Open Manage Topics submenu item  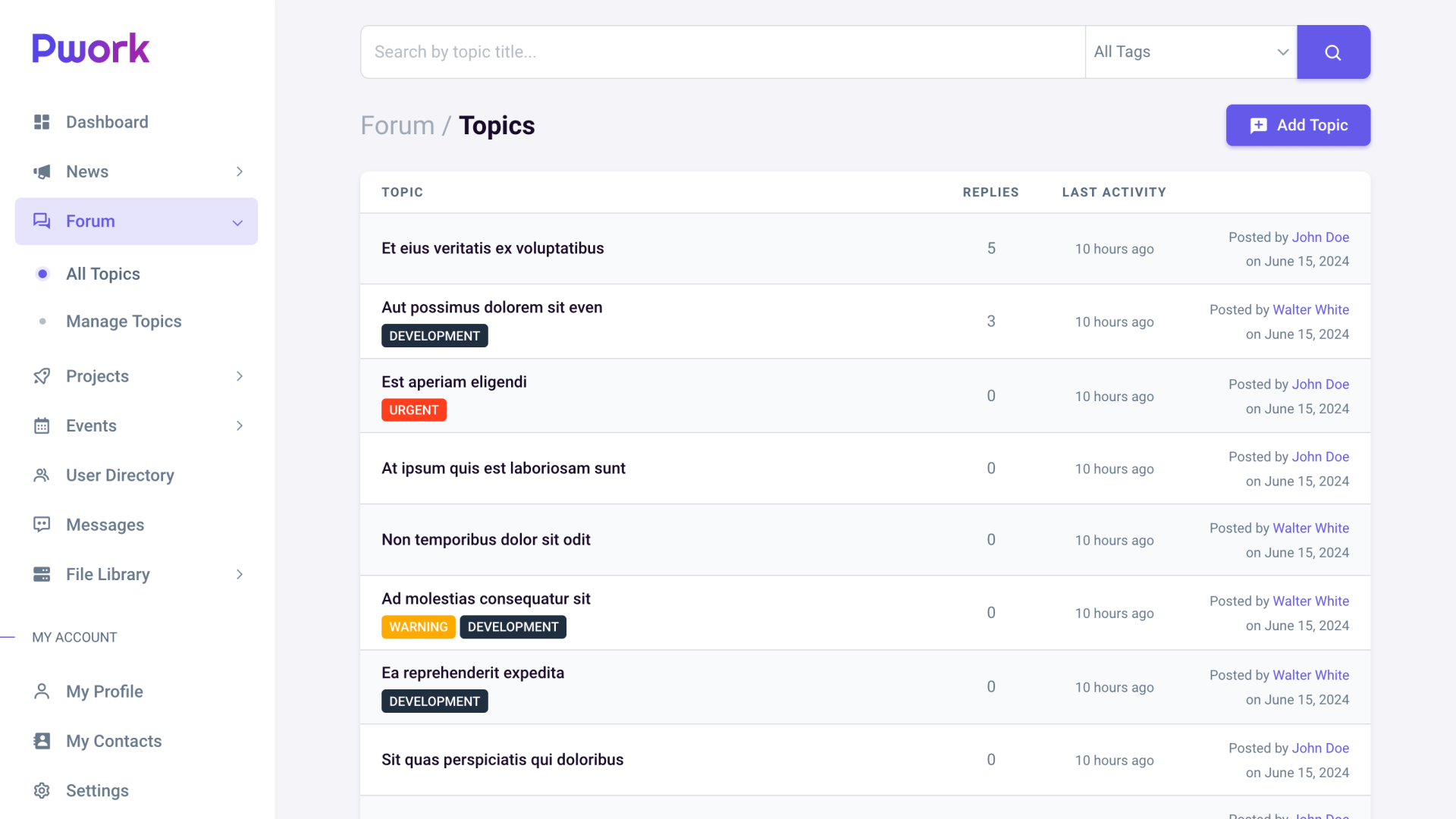pyautogui.click(x=124, y=322)
